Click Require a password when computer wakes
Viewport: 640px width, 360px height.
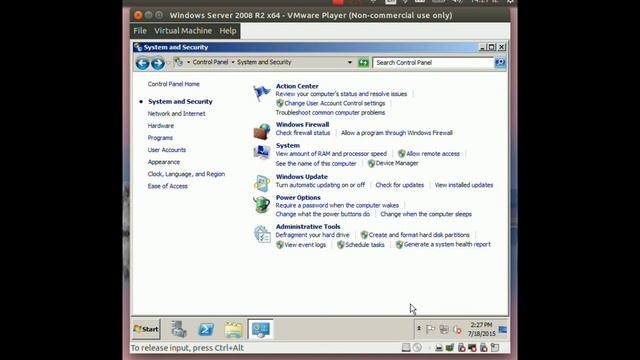337,205
